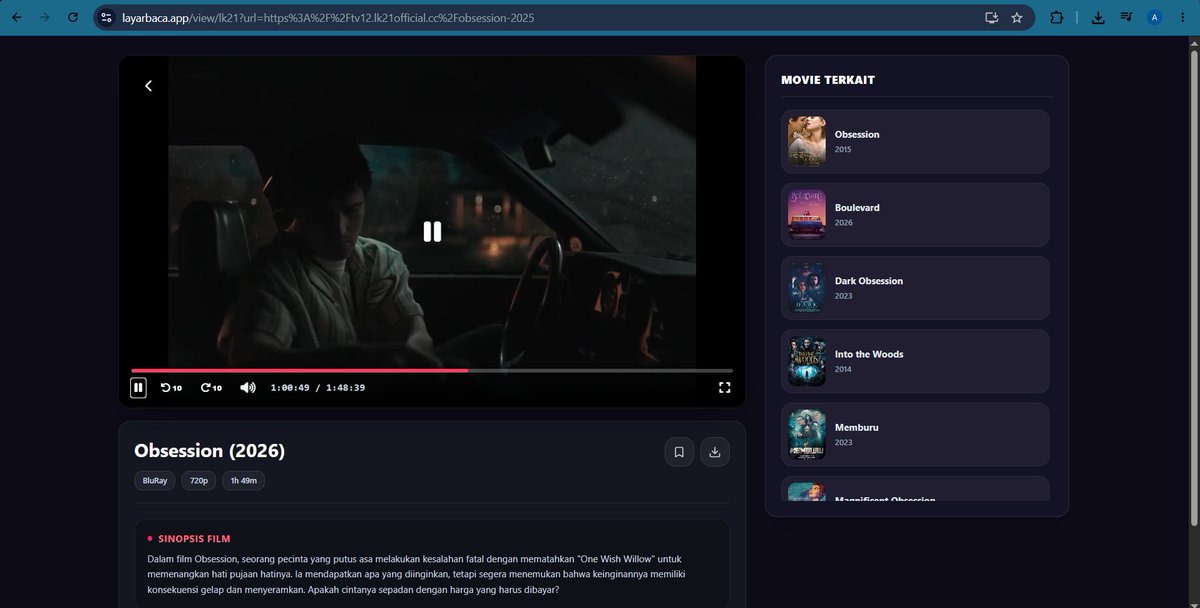Click the 1:00:49 / 1:48:39 time display

(x=318, y=388)
